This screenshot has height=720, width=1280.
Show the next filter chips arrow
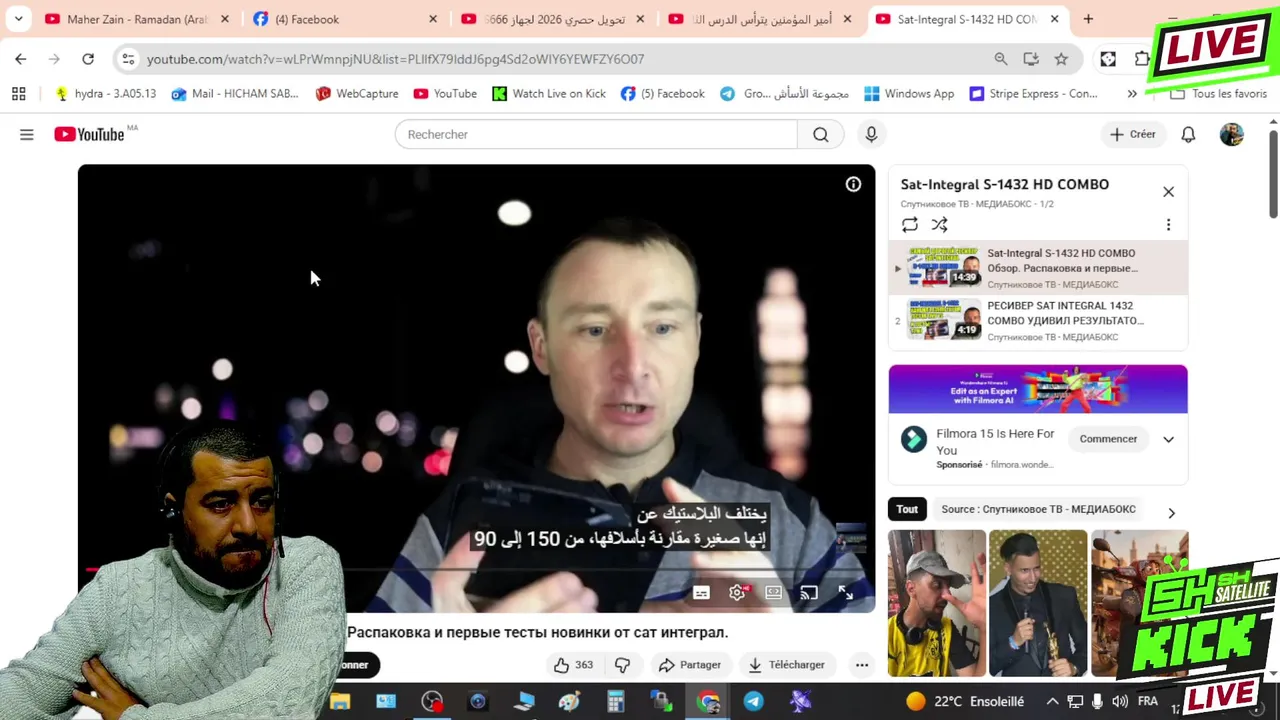(x=1171, y=513)
